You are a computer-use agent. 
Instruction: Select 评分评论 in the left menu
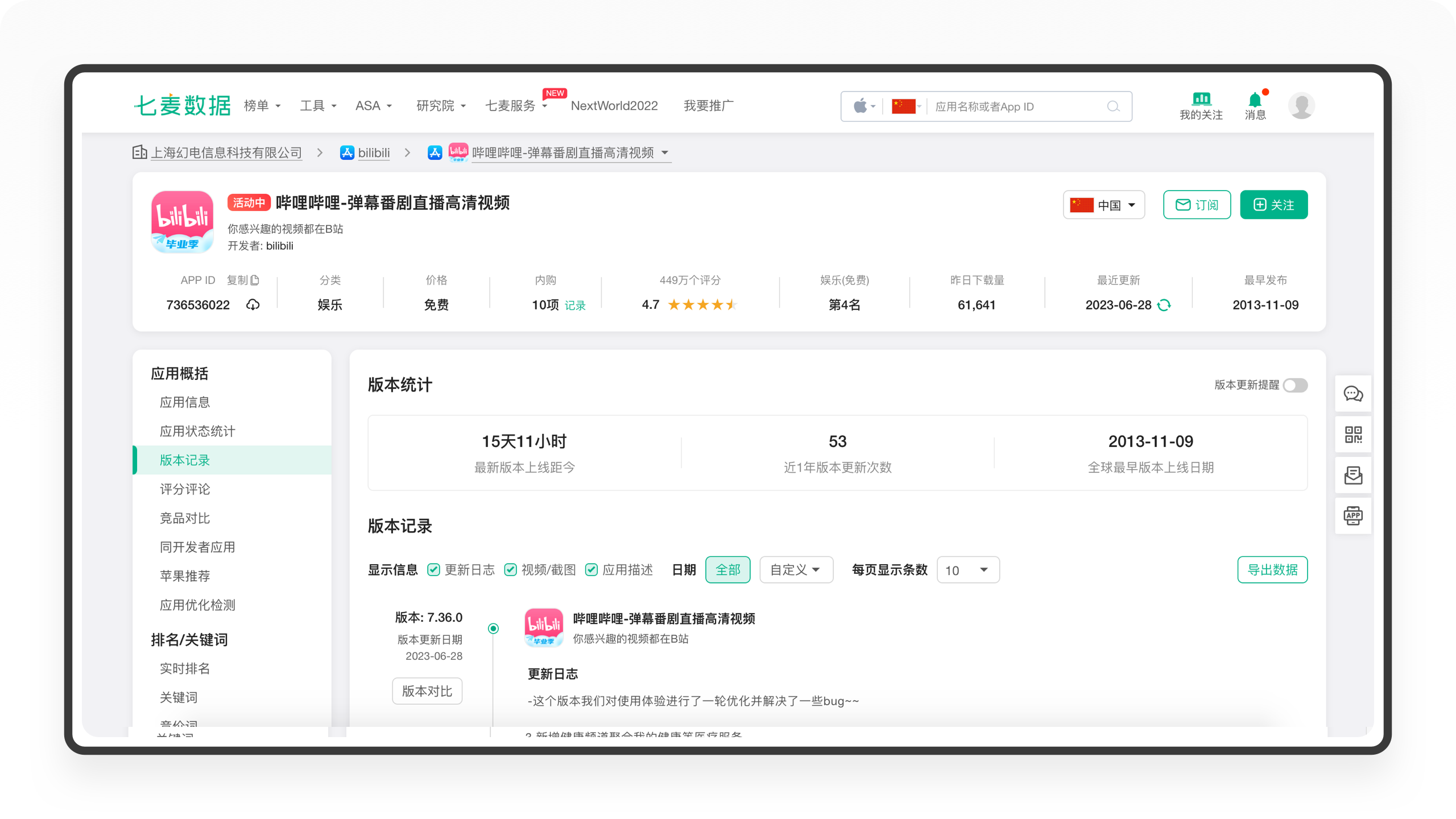point(185,489)
